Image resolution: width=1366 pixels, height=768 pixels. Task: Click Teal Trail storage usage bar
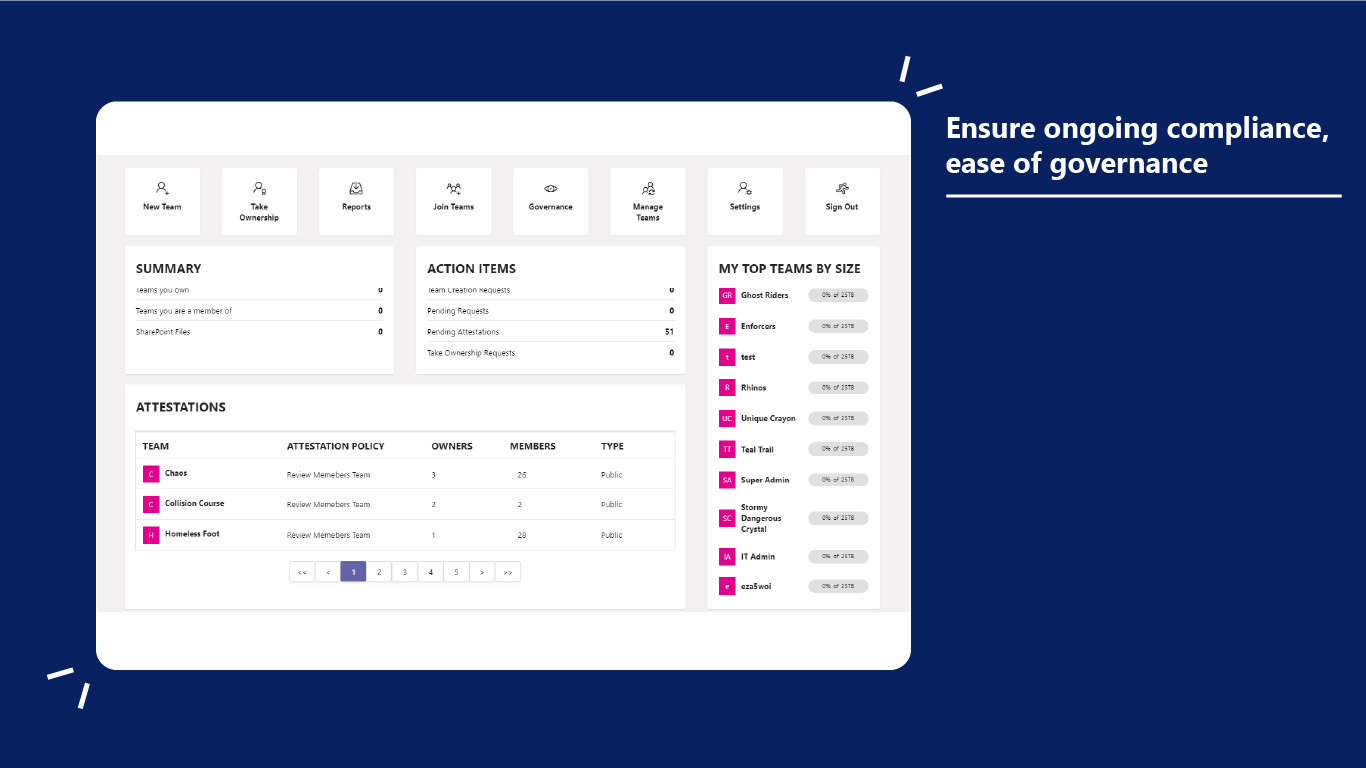pos(838,449)
